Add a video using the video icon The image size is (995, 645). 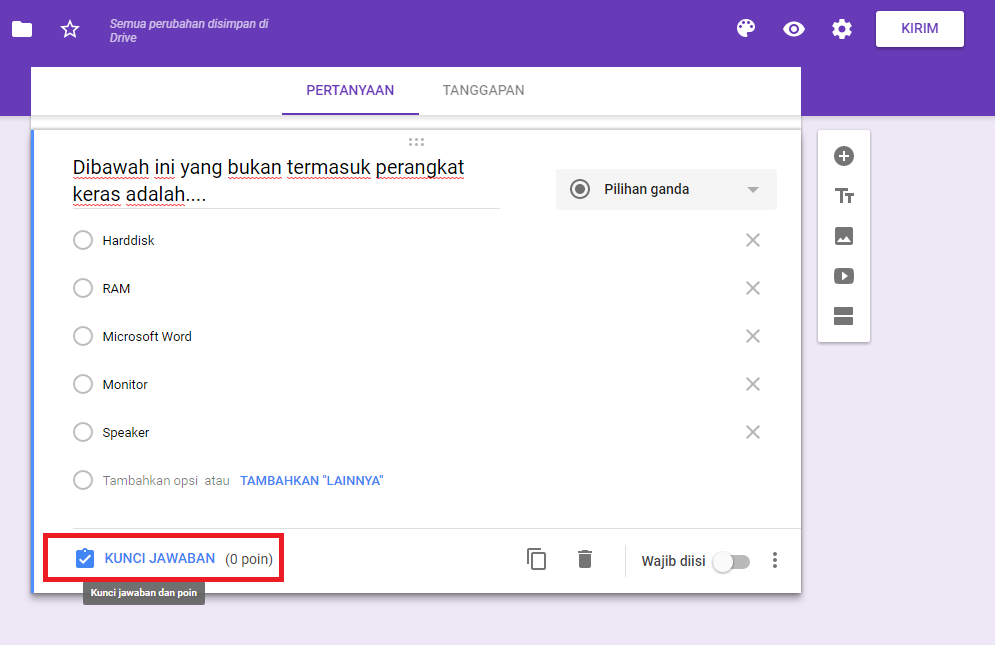(x=844, y=276)
